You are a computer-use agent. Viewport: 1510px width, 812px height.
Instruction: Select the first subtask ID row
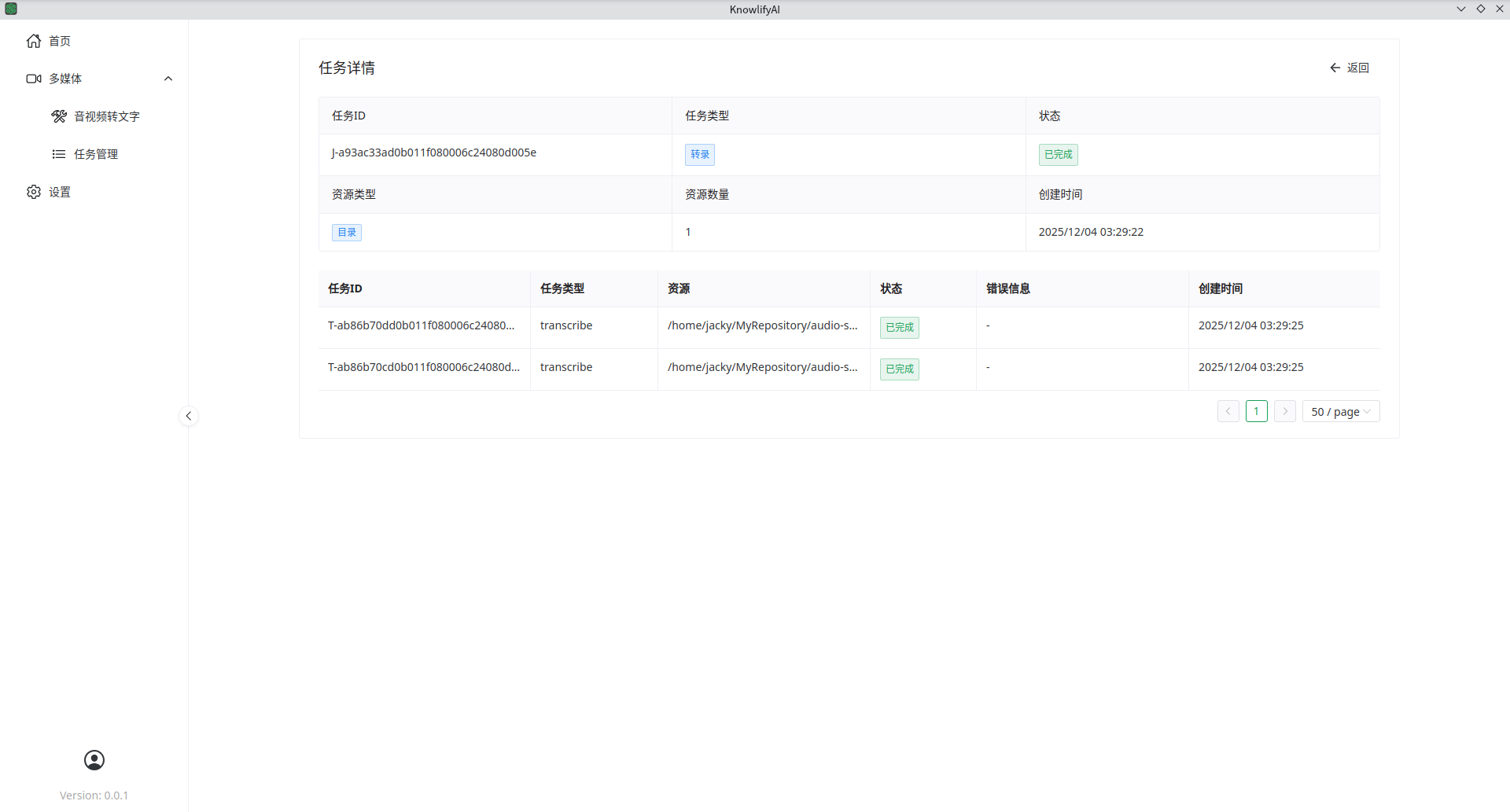[421, 325]
